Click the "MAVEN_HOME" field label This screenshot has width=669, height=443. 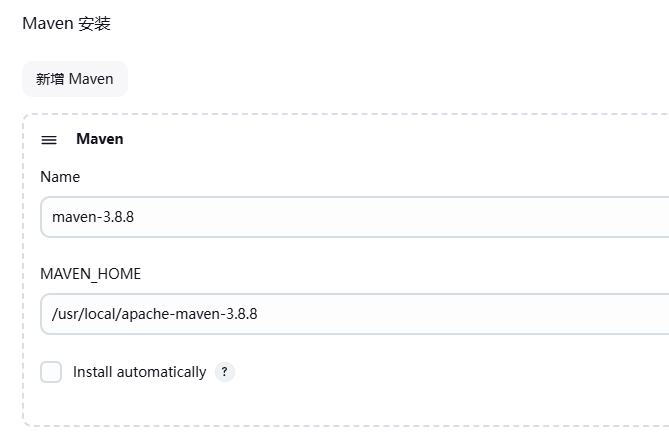point(90,274)
